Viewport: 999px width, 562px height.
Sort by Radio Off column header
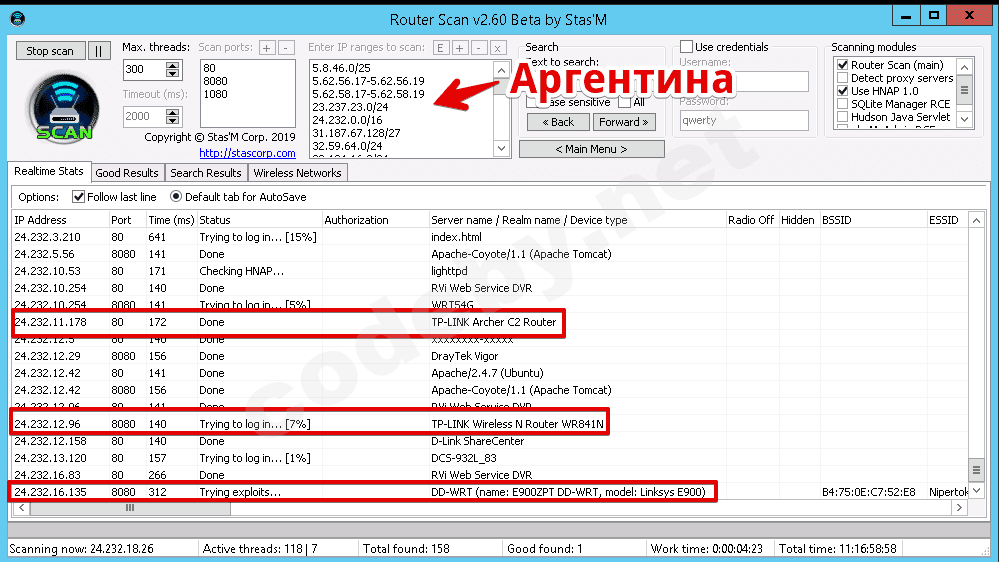[752, 220]
